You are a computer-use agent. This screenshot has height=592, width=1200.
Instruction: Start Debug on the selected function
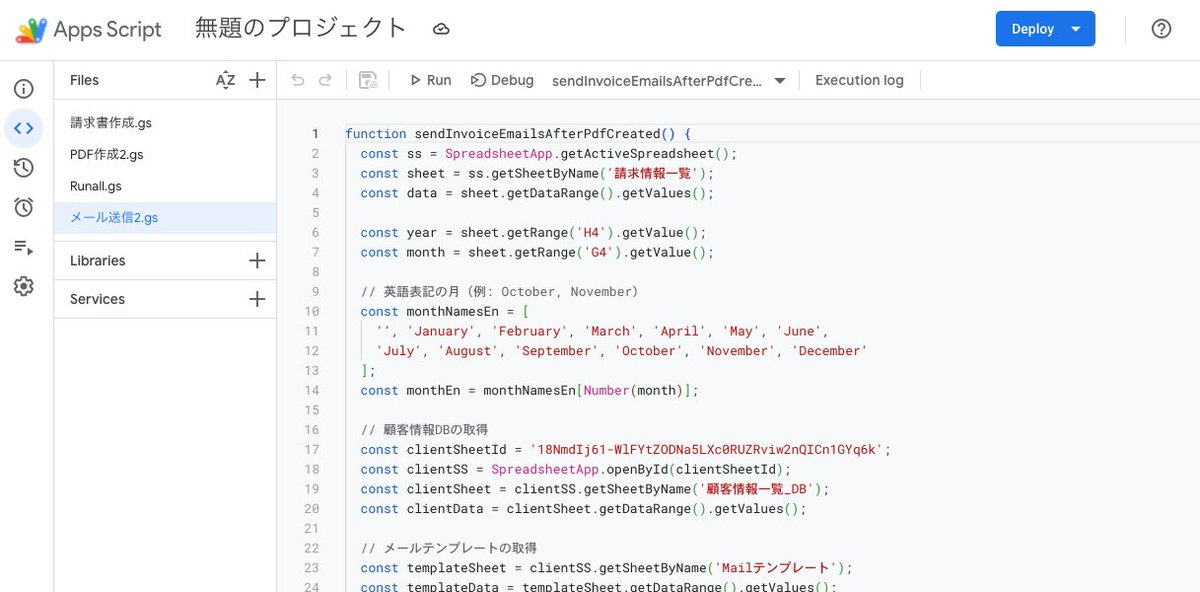[x=502, y=81]
